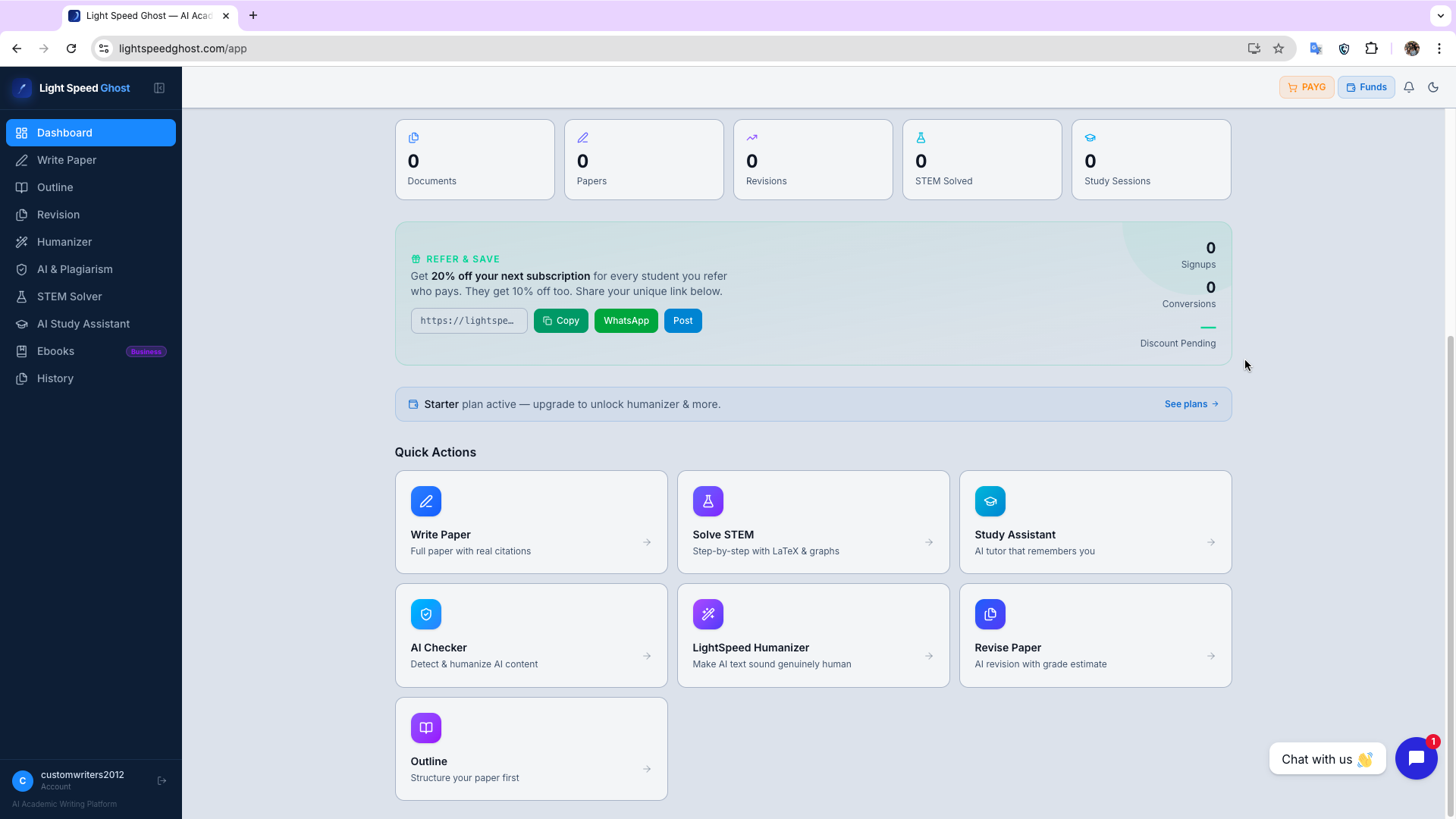Click the Revisions stat card
Screen dimensions: 1456x819
pyautogui.click(x=813, y=160)
